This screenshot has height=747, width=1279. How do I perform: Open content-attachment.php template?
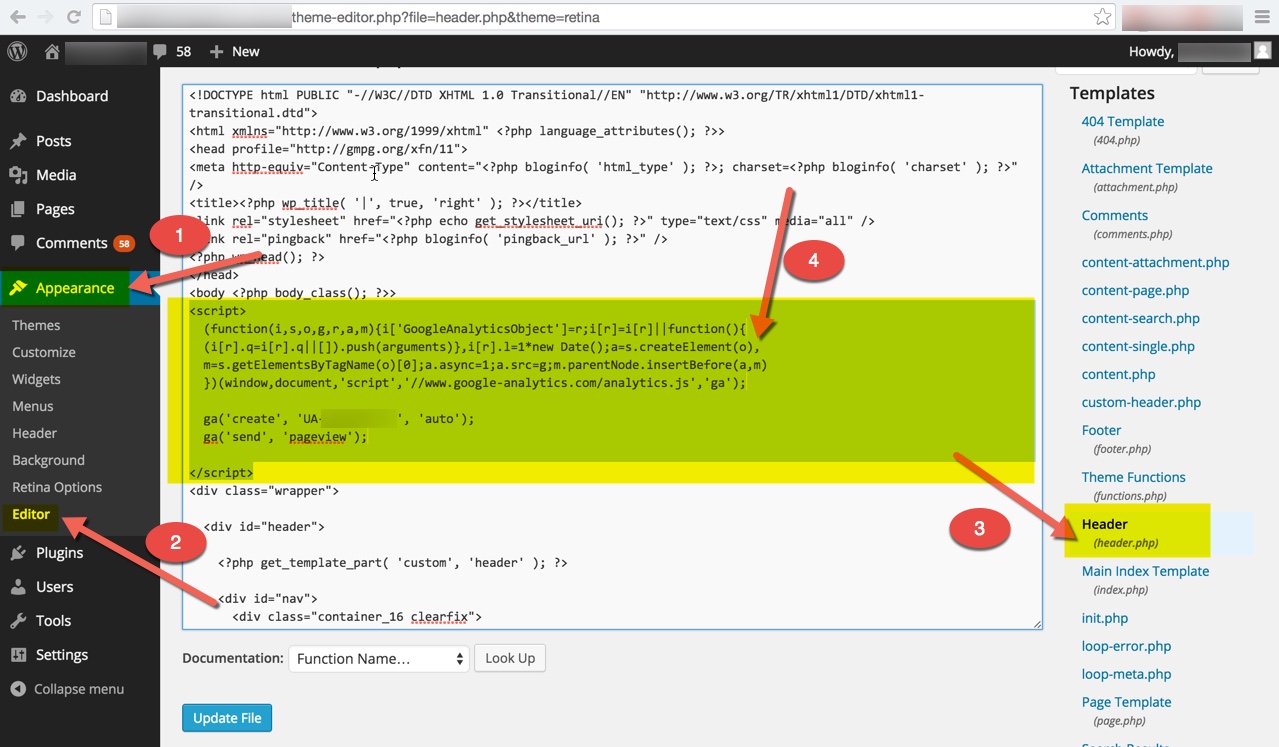click(1155, 262)
